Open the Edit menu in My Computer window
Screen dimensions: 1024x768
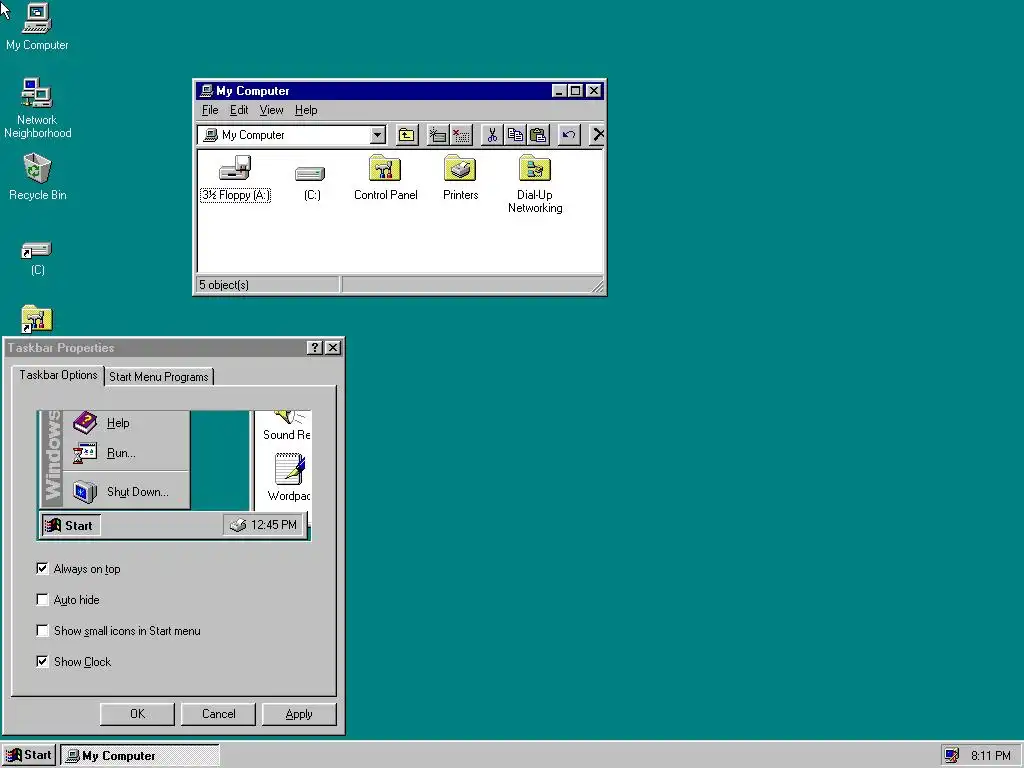point(239,110)
